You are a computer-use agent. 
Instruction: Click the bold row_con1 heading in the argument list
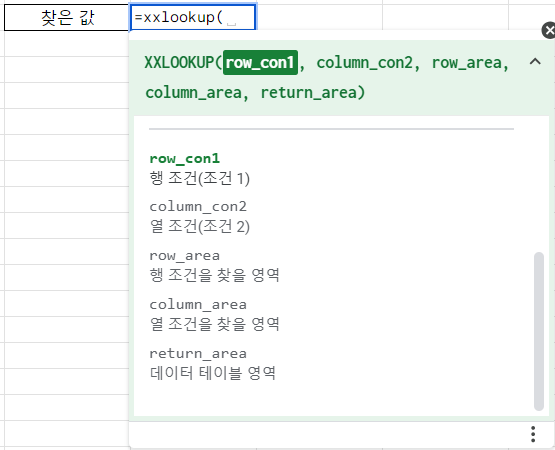tap(184, 159)
